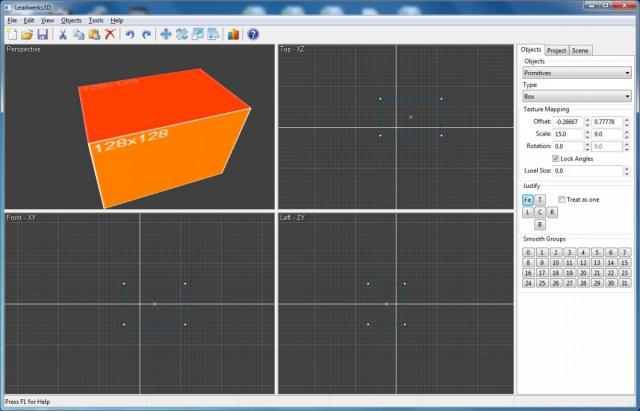
Task: Open the Primitives objects dropdown
Action: click(577, 72)
